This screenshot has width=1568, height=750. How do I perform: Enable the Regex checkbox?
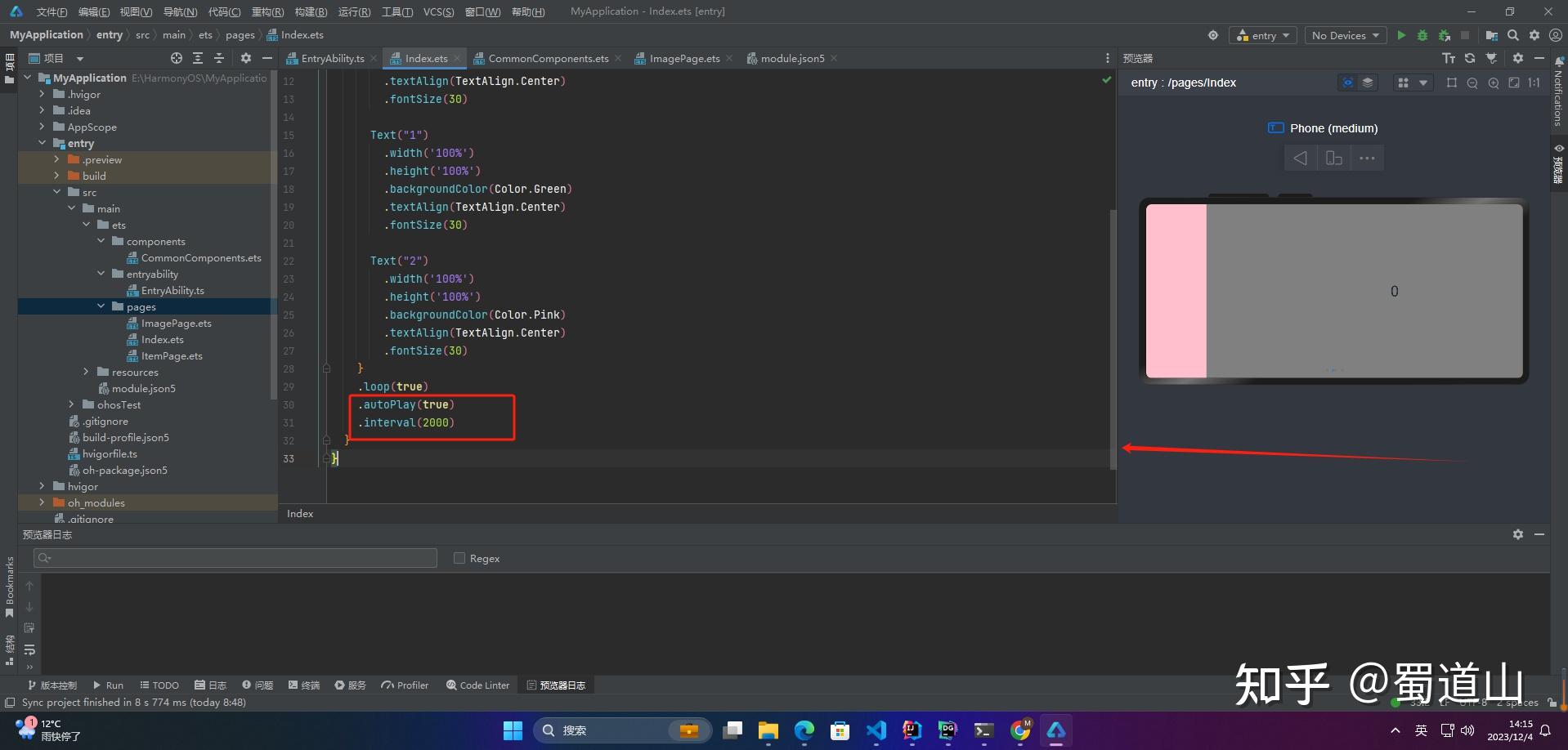(459, 558)
